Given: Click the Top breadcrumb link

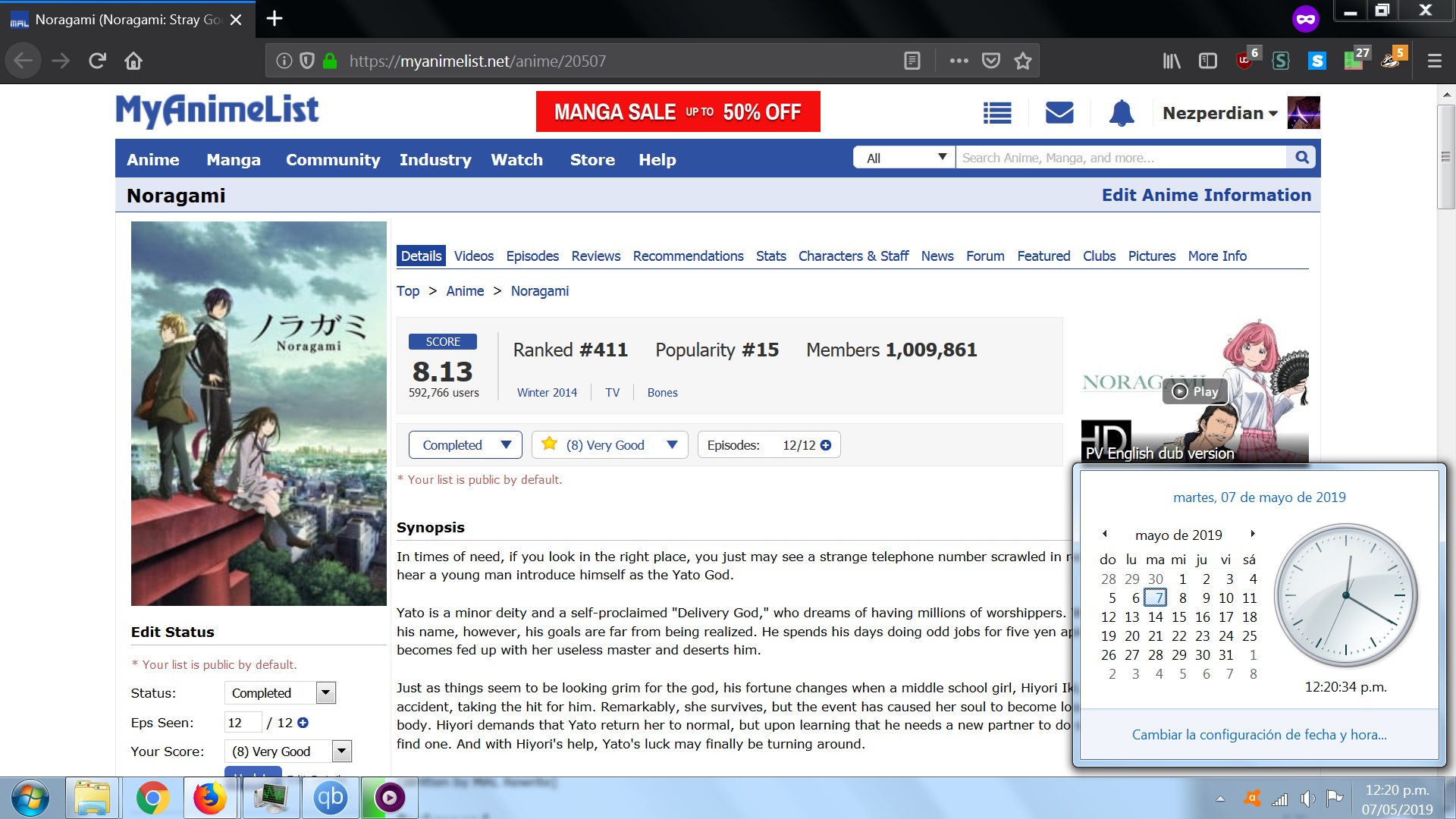Looking at the screenshot, I should tap(408, 291).
